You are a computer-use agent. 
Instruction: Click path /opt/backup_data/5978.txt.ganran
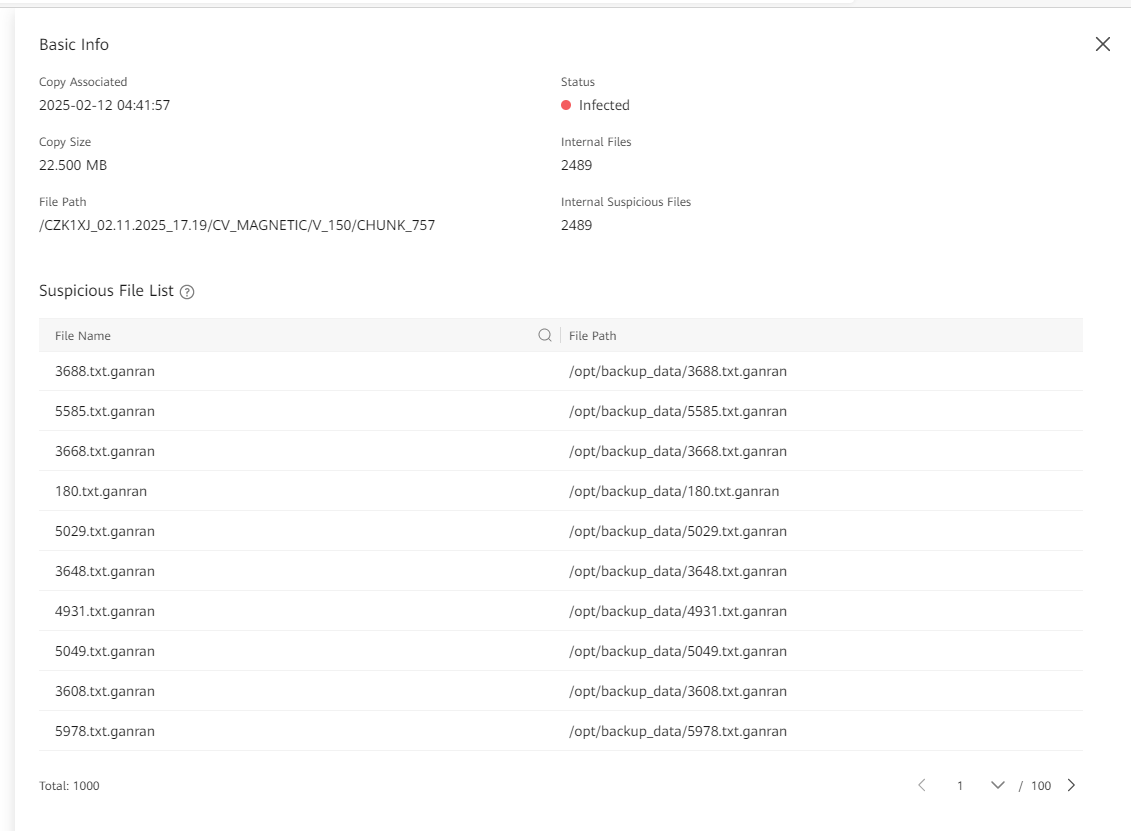[x=677, y=731]
